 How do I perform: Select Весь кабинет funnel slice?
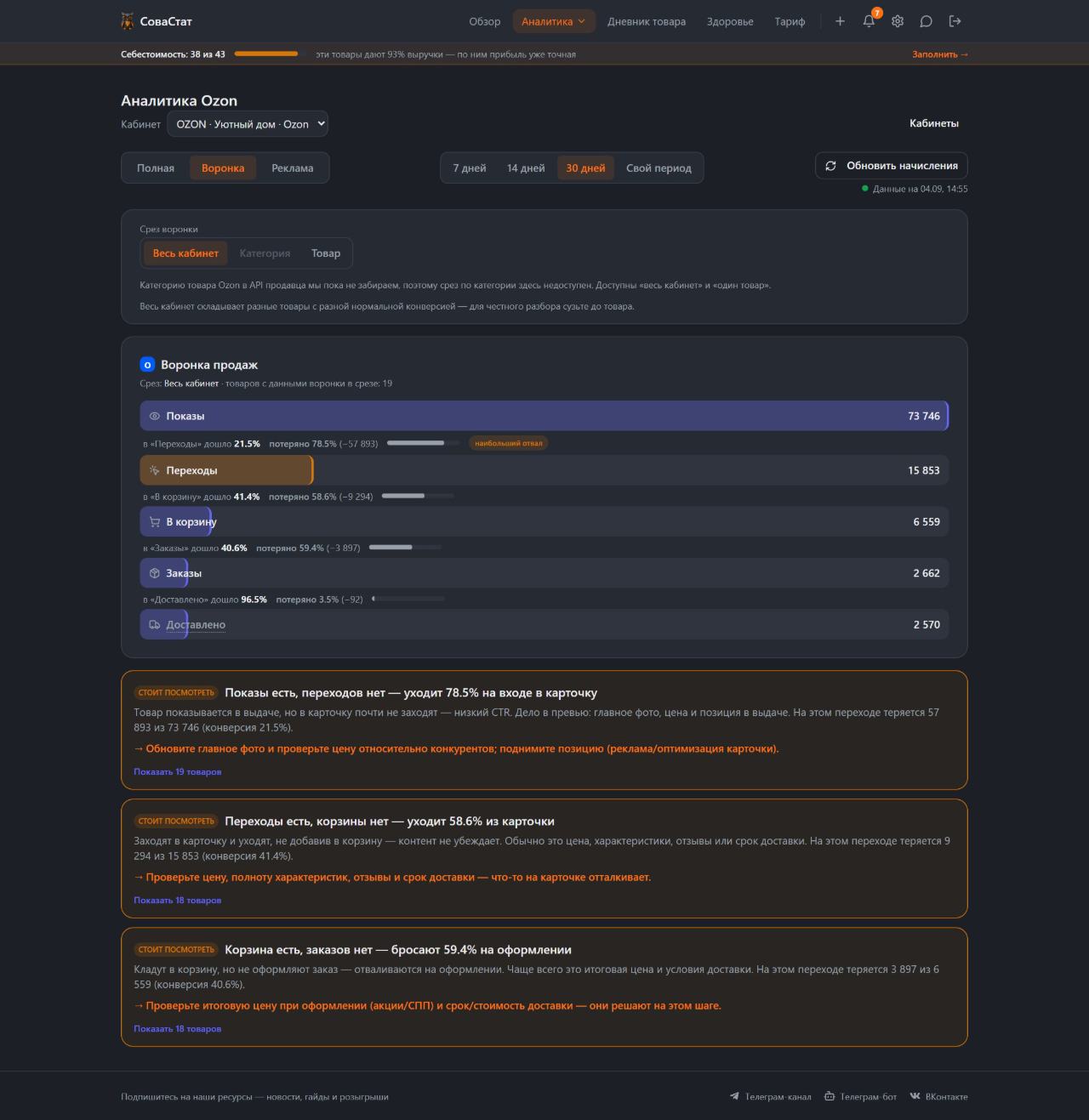185,253
